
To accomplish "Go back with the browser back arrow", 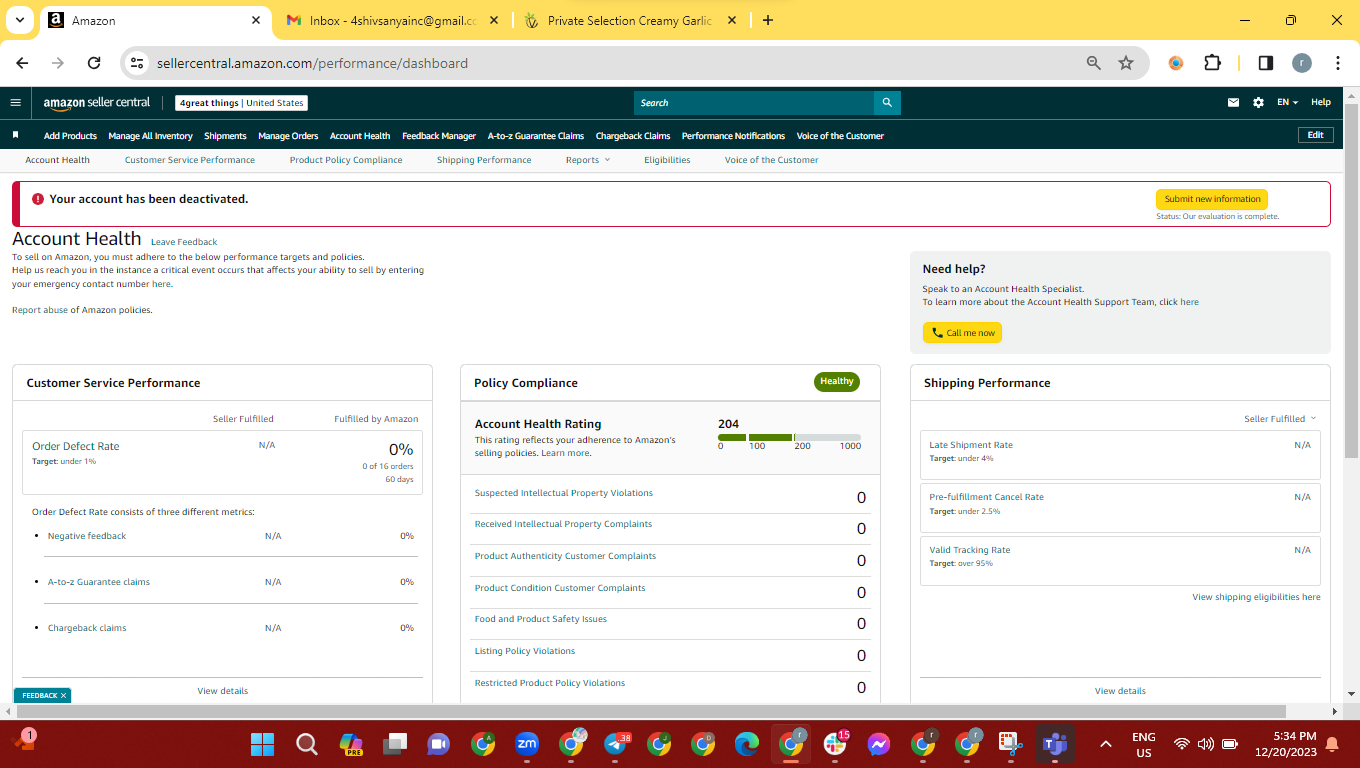I will tap(23, 63).
